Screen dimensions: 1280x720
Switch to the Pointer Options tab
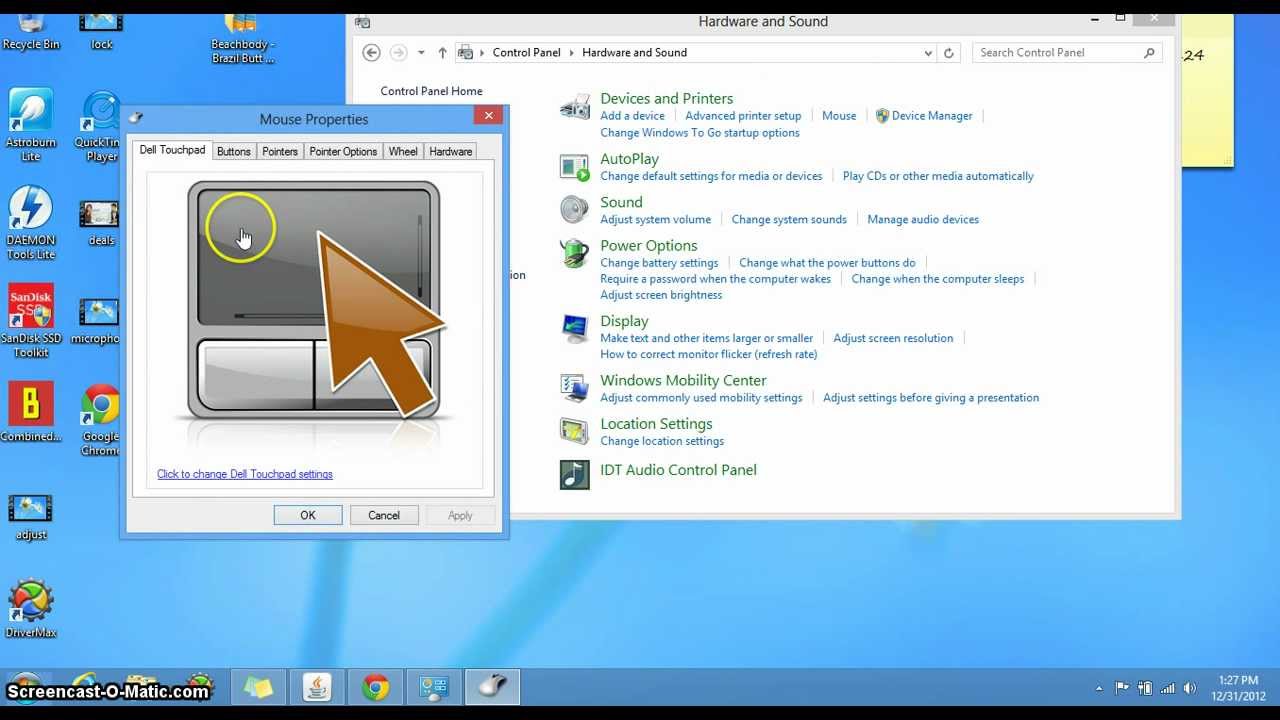tap(343, 151)
